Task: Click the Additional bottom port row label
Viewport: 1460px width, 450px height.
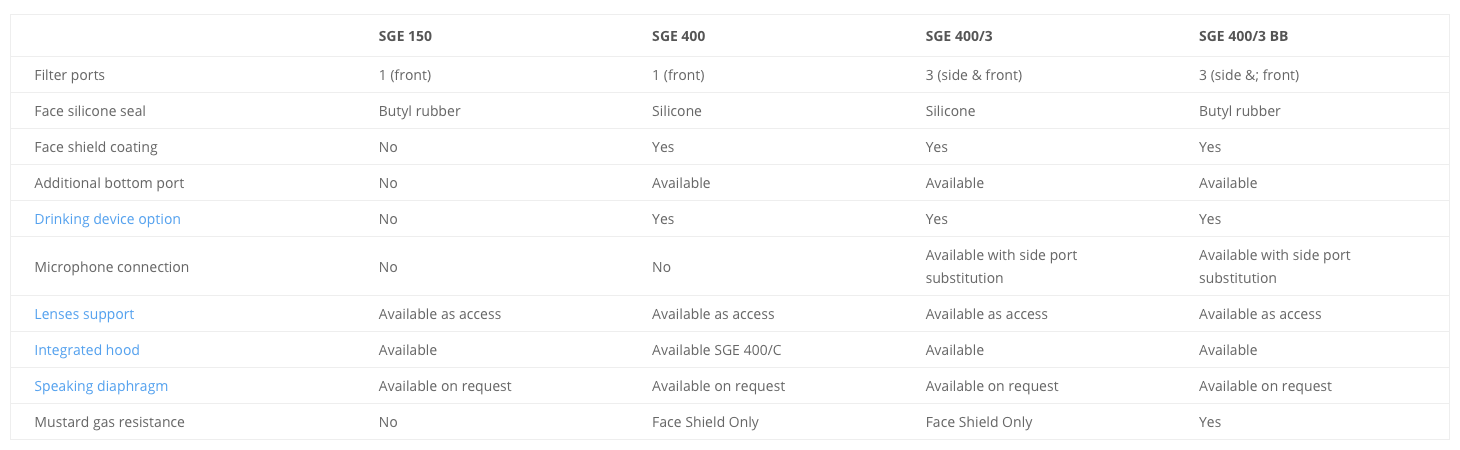Action: [x=109, y=183]
